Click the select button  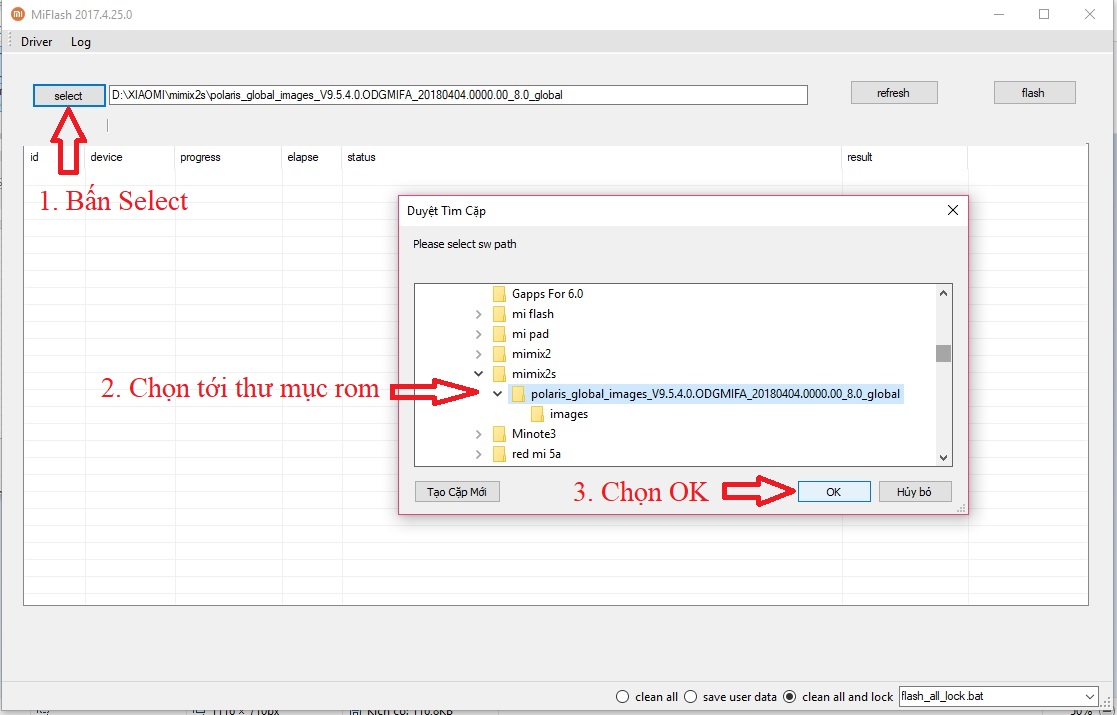pos(69,95)
